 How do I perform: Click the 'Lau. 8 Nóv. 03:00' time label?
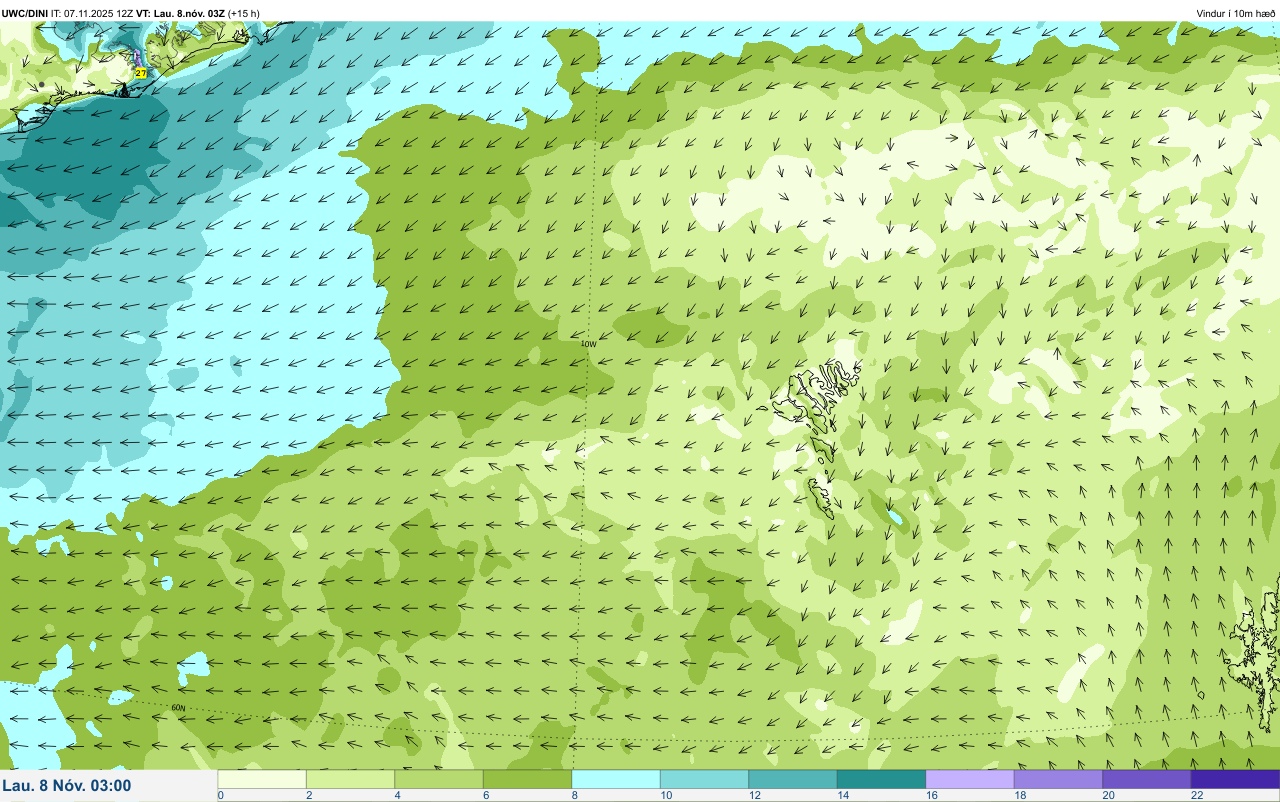[67, 786]
